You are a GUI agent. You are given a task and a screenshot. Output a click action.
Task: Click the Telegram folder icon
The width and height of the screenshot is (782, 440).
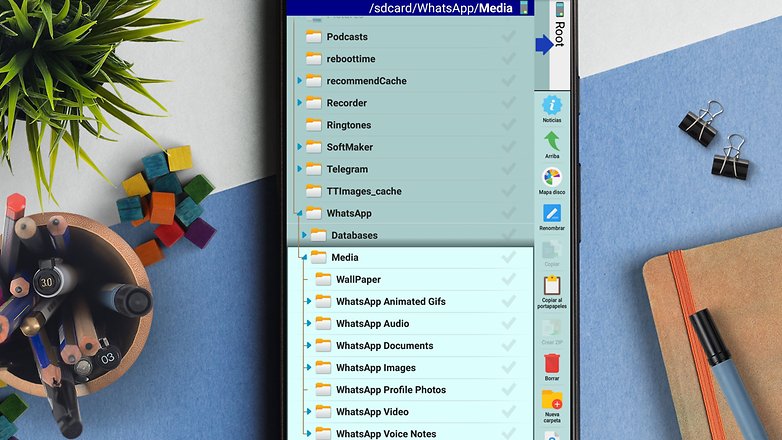click(313, 169)
